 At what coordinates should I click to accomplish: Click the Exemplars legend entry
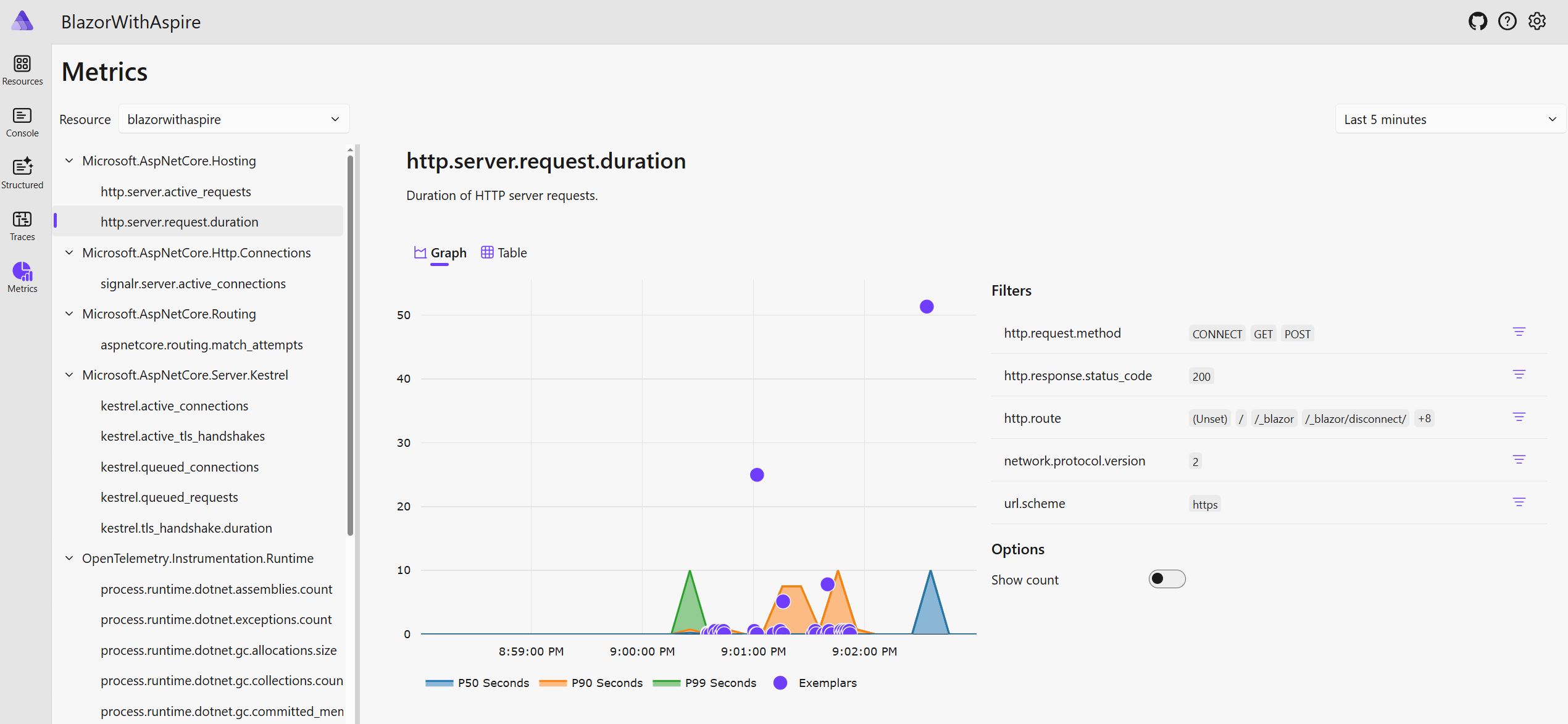(815, 683)
